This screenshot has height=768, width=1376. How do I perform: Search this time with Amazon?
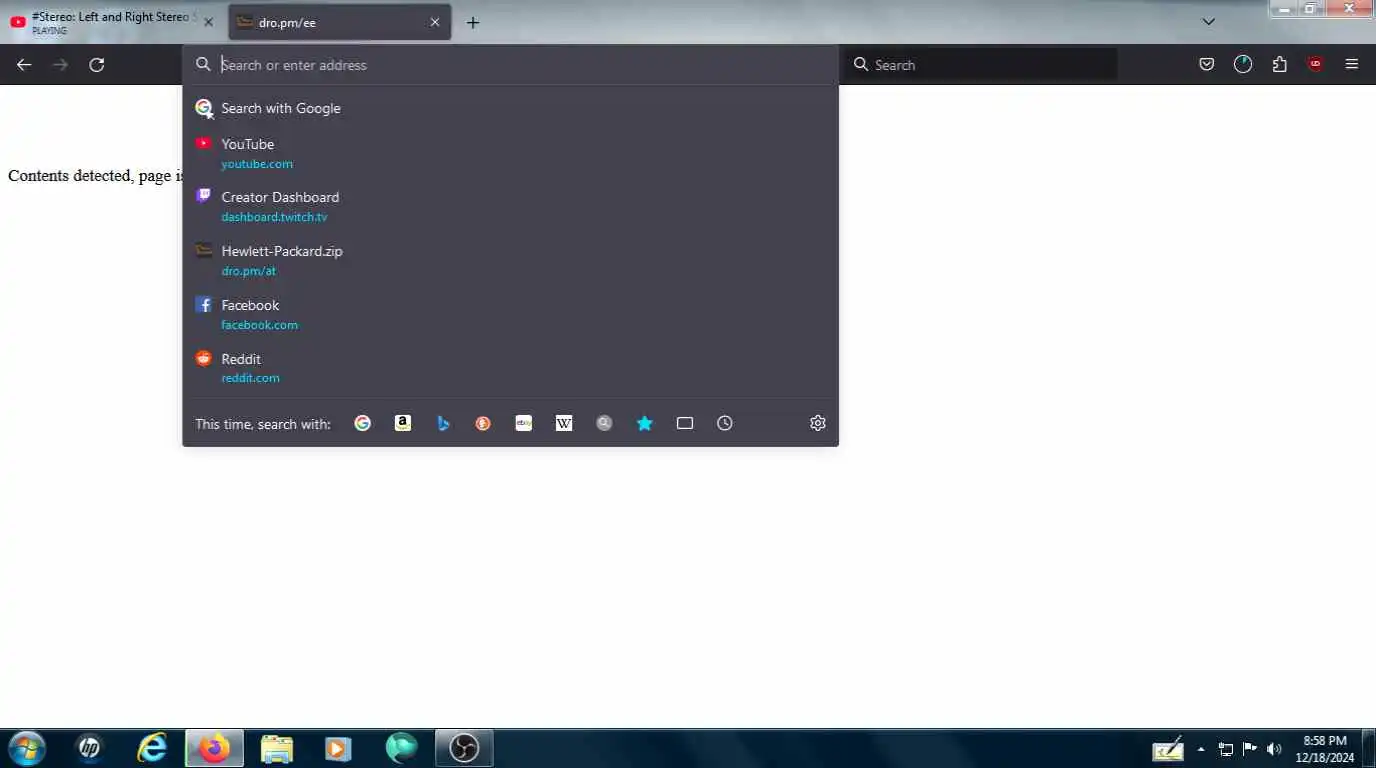pyautogui.click(x=403, y=423)
